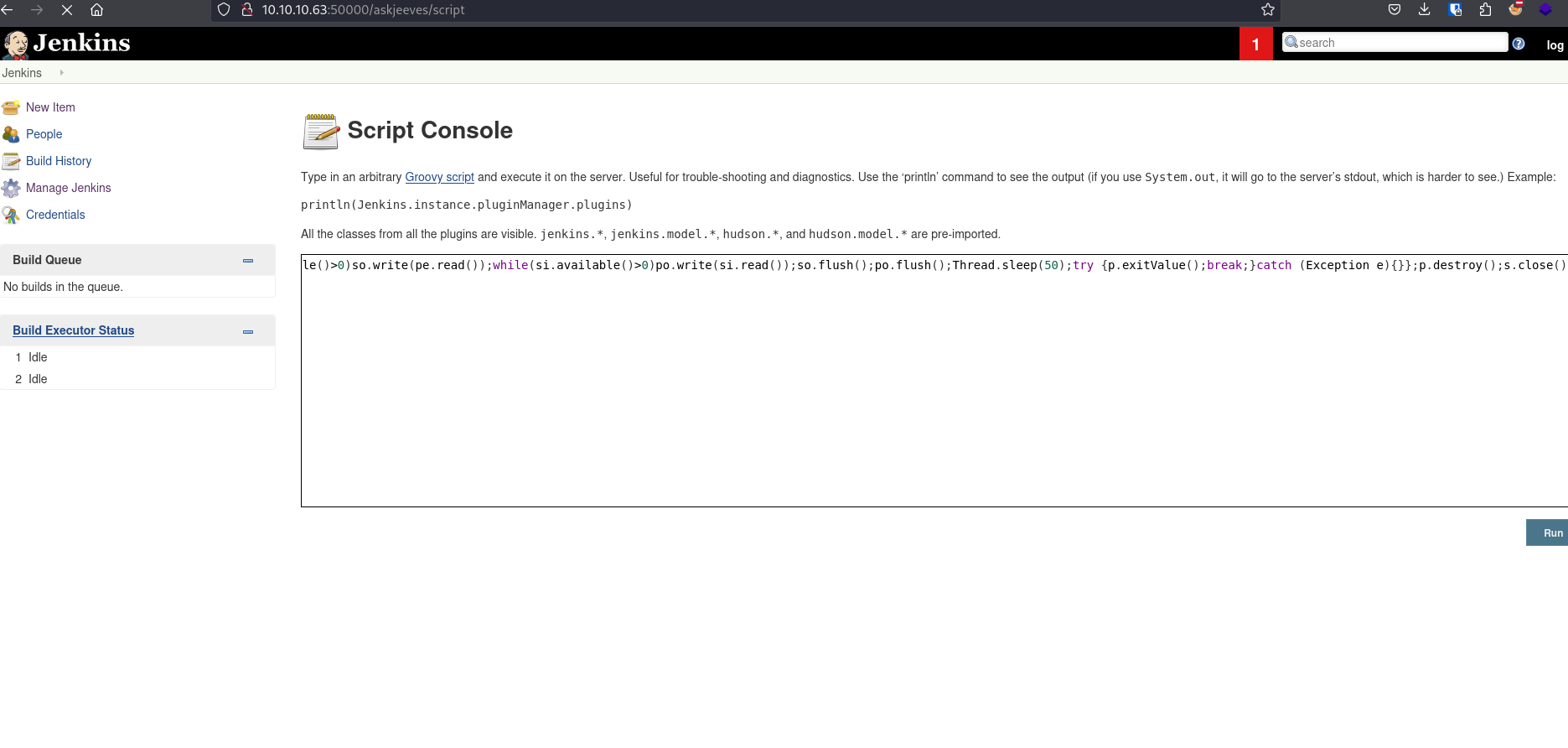Click executor 2 Idle row
This screenshot has width=1568, height=748.
point(137,379)
